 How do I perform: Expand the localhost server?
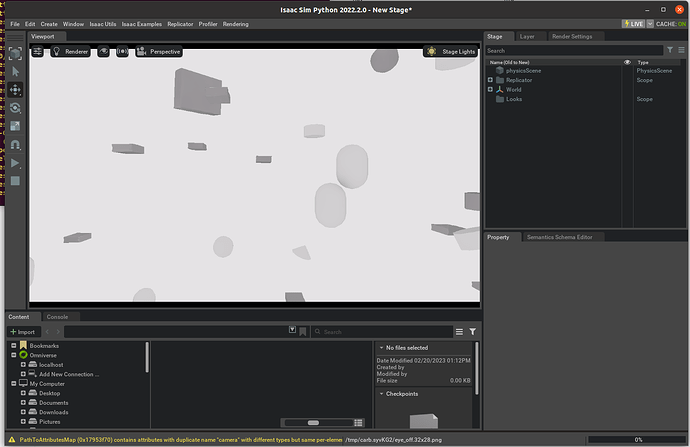click(x=23, y=365)
